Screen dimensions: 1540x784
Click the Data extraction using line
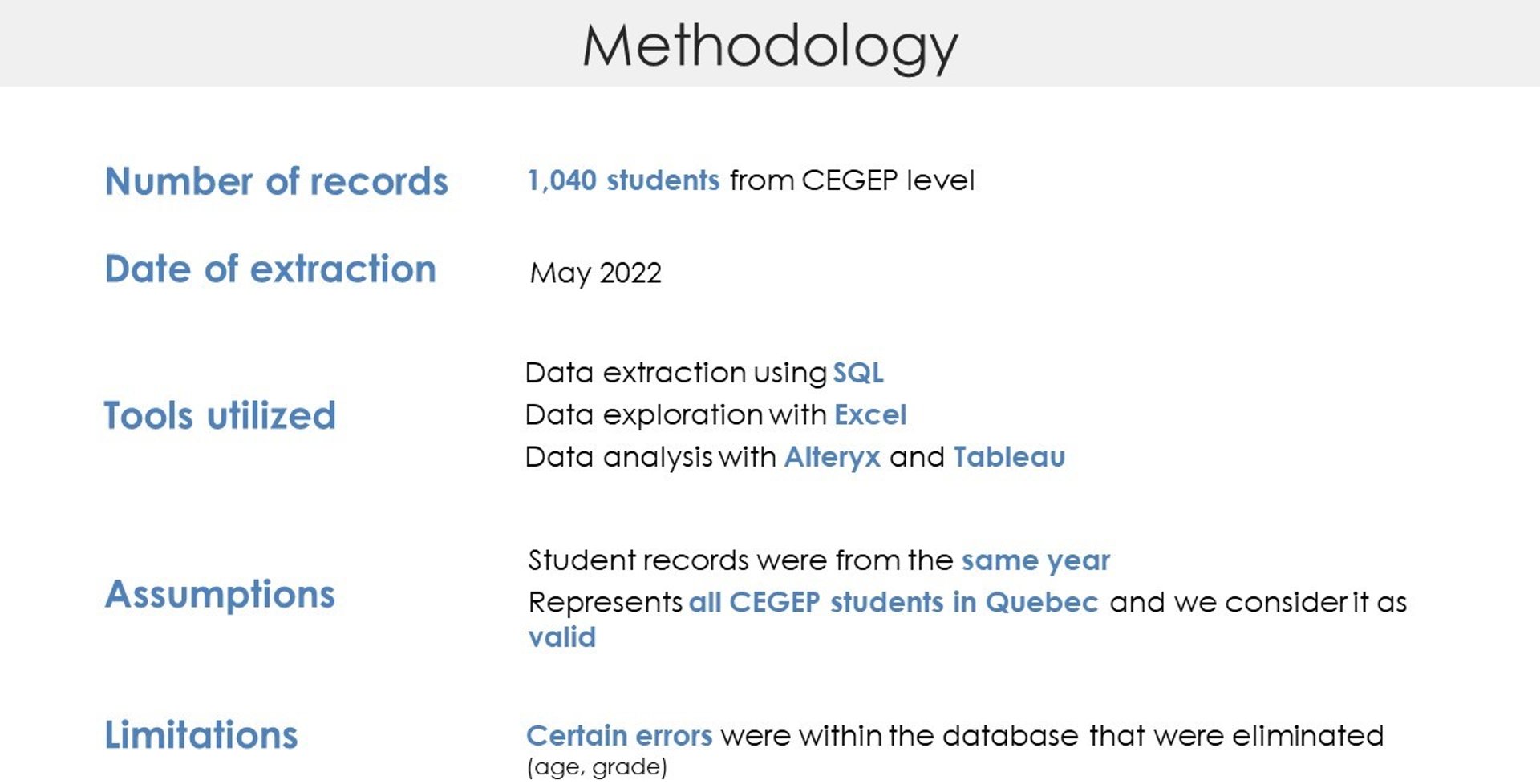704,373
